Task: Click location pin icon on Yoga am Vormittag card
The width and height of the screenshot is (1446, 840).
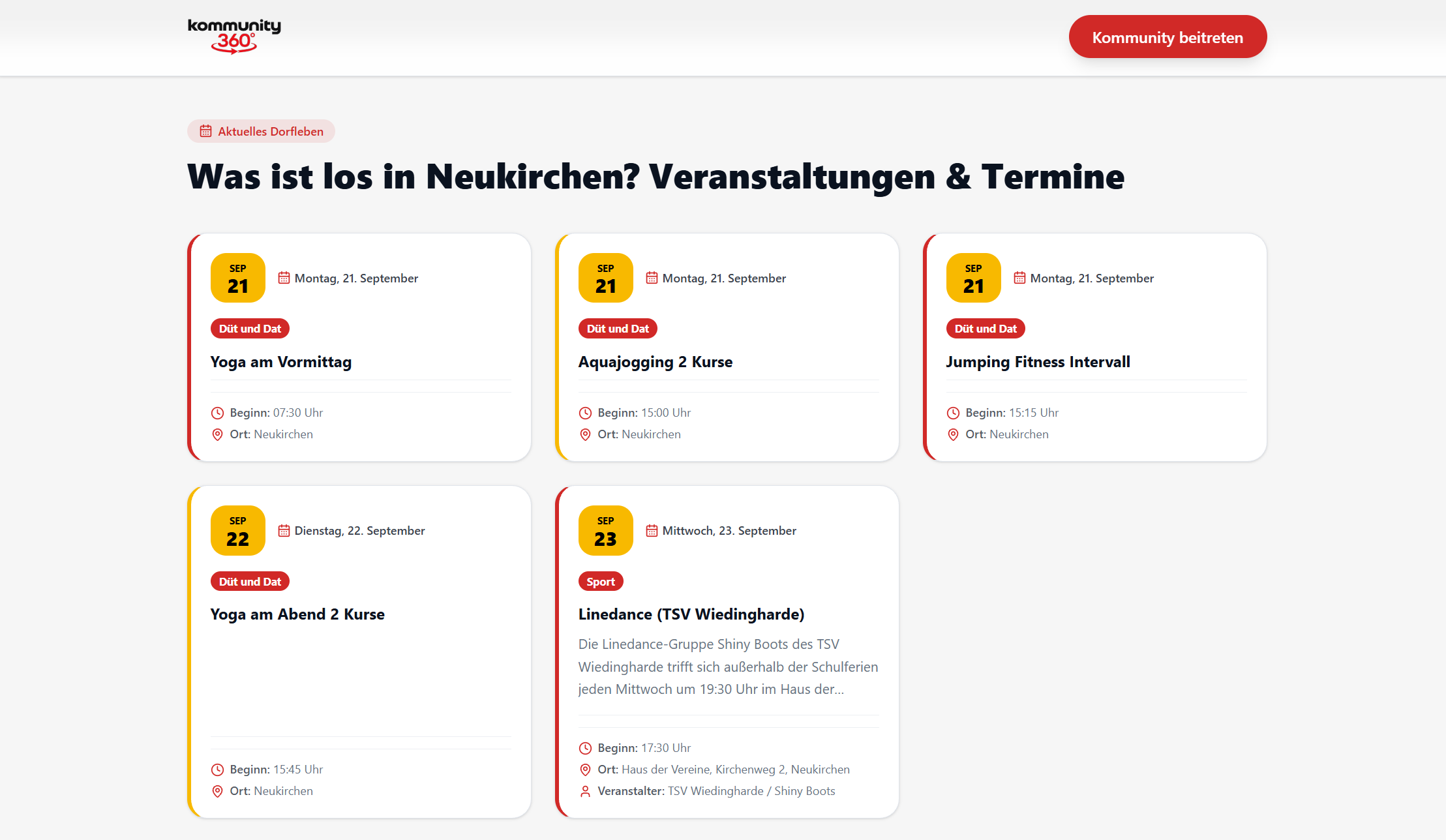Action: [x=218, y=434]
